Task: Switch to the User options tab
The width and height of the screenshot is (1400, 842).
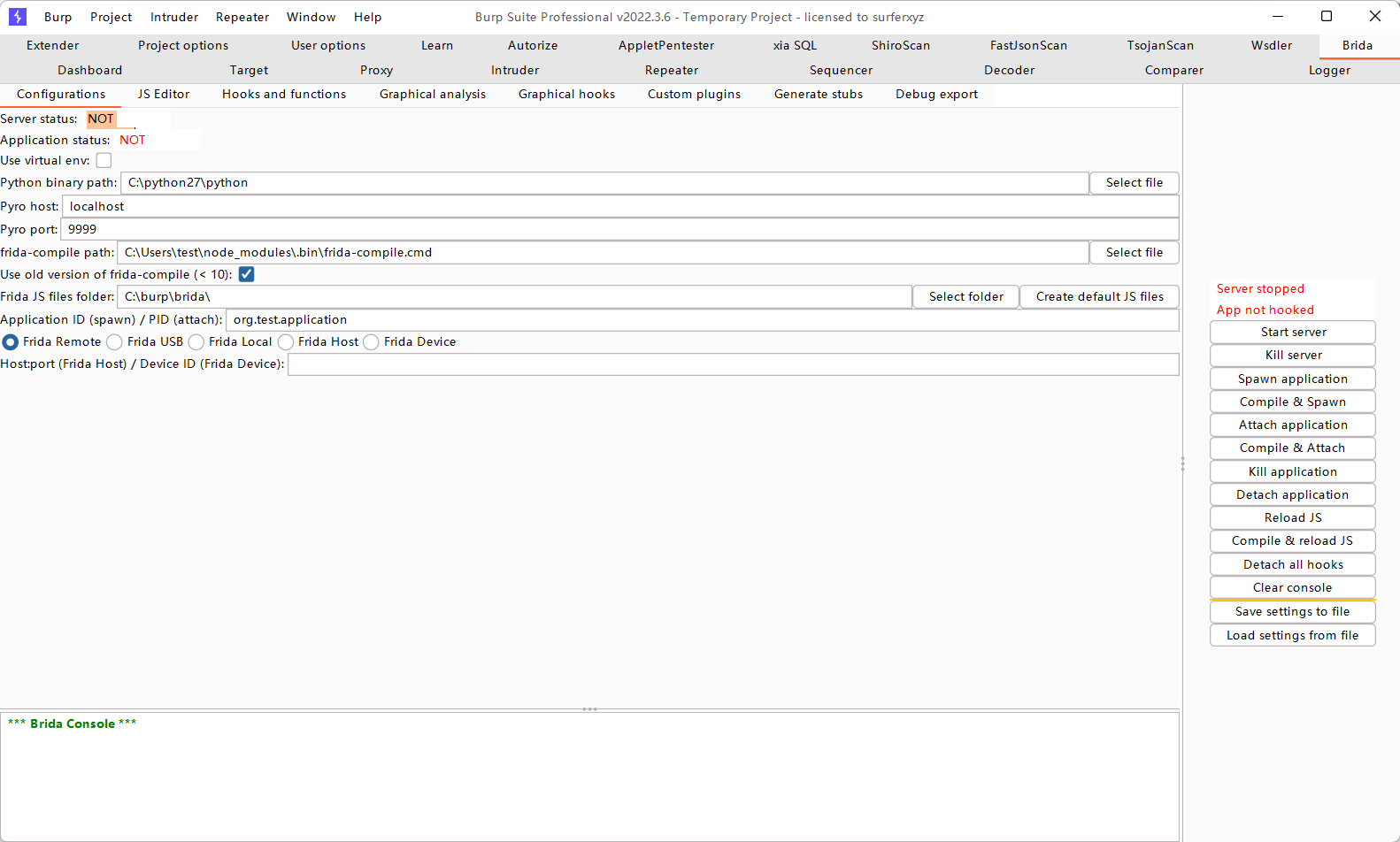Action: (x=328, y=46)
